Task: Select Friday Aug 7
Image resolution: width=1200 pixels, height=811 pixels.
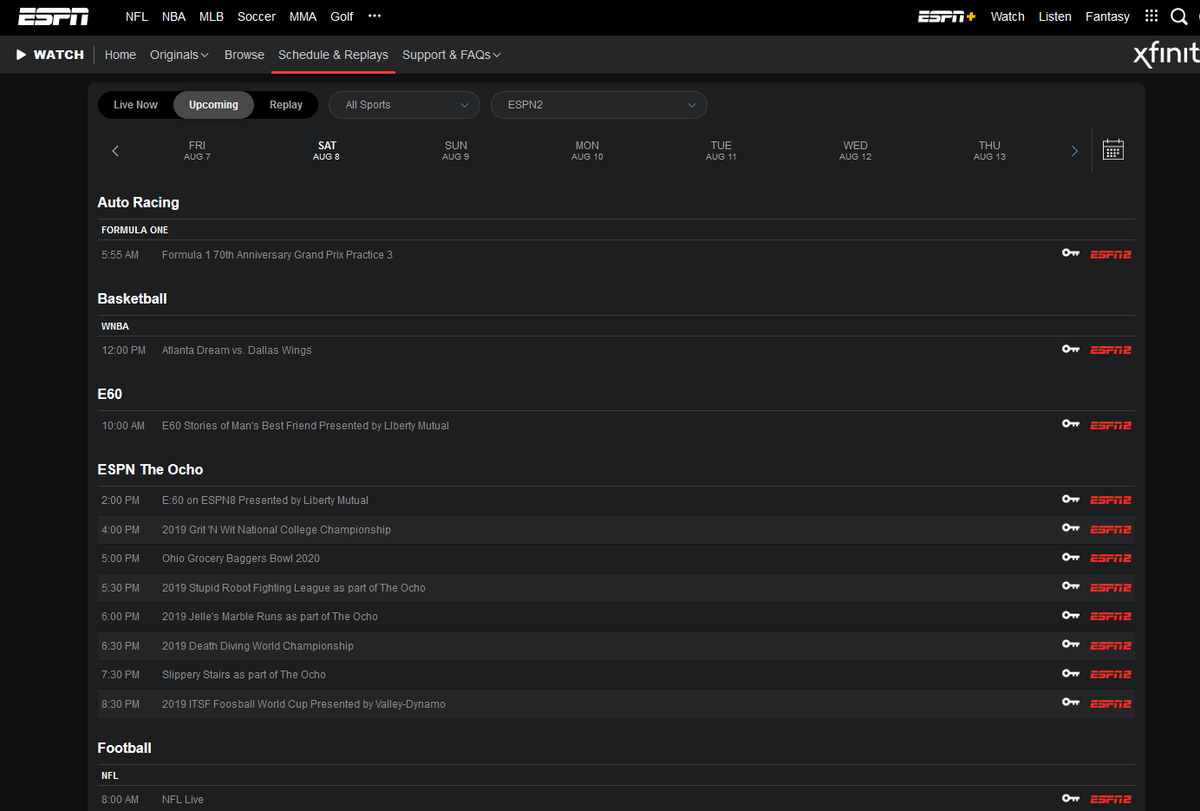Action: pos(197,151)
